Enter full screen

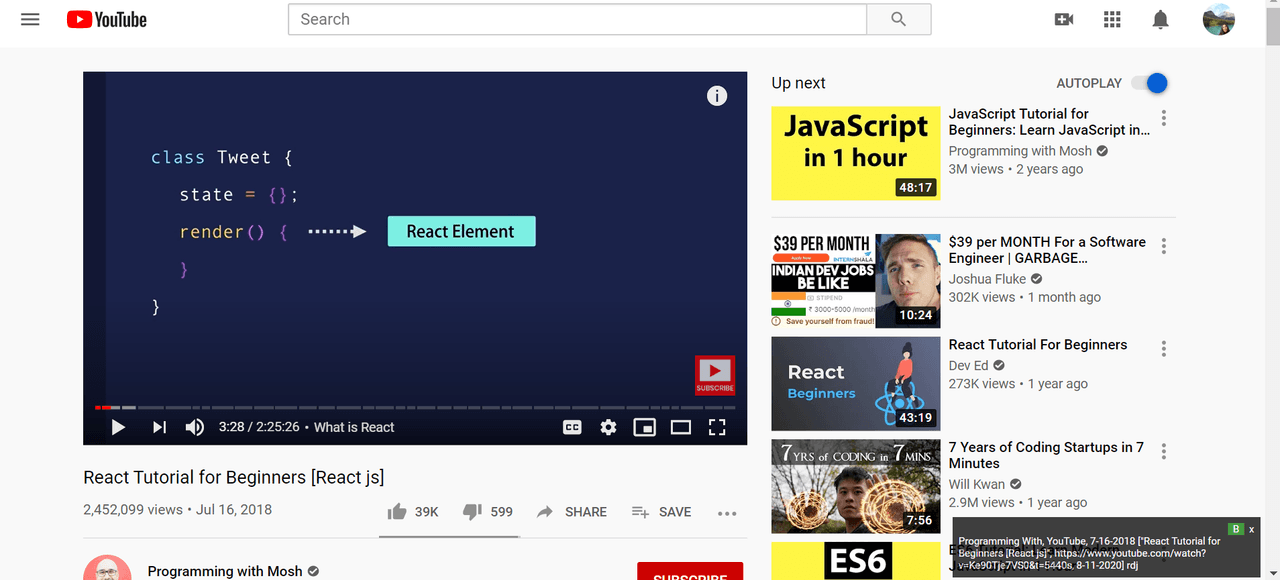(x=717, y=427)
